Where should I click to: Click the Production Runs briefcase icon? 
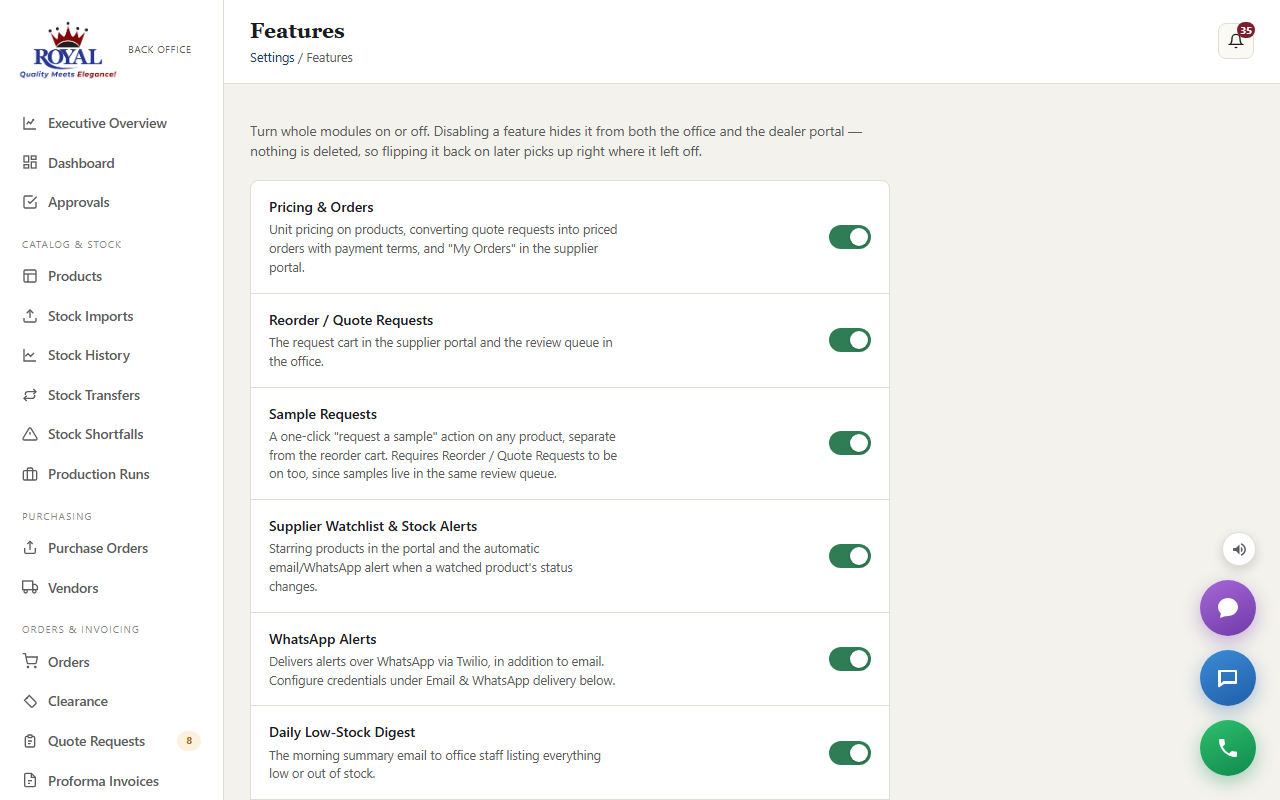tap(30, 474)
